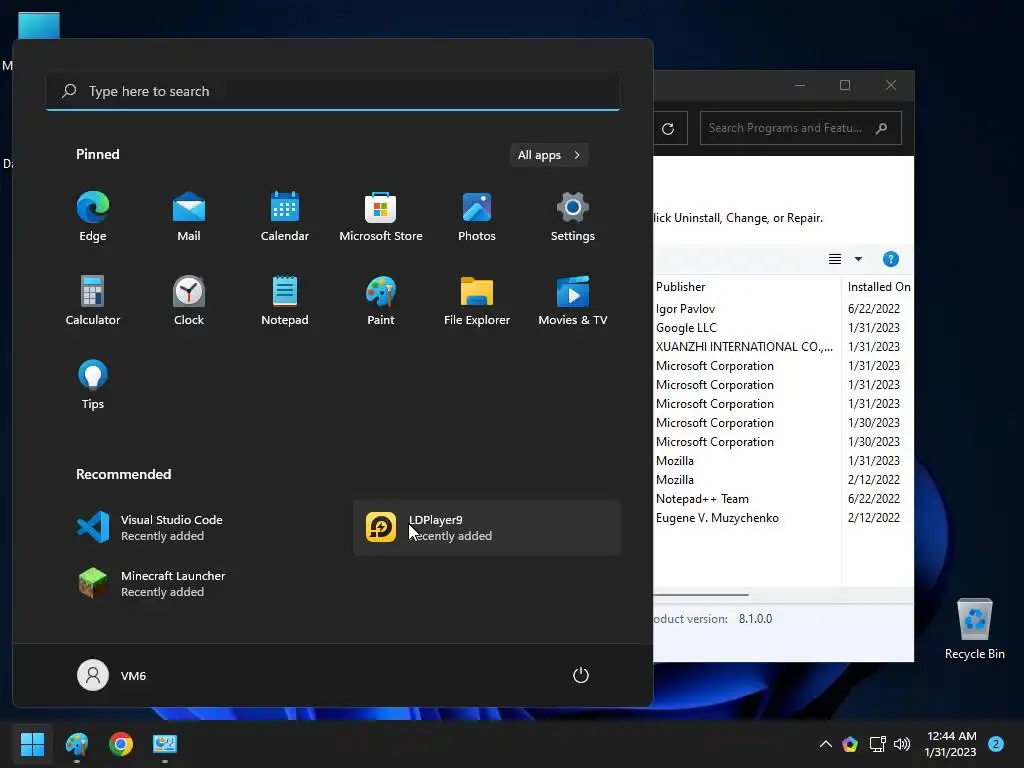Open the Clock app
The image size is (1024, 768).
tap(189, 300)
